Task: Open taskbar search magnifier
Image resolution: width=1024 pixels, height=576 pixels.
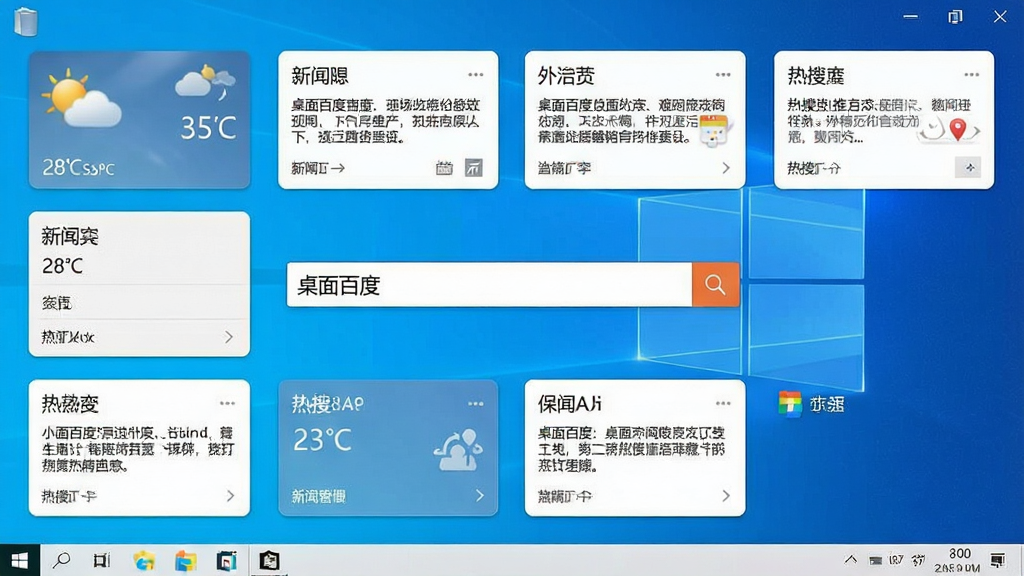Action: pos(61,560)
